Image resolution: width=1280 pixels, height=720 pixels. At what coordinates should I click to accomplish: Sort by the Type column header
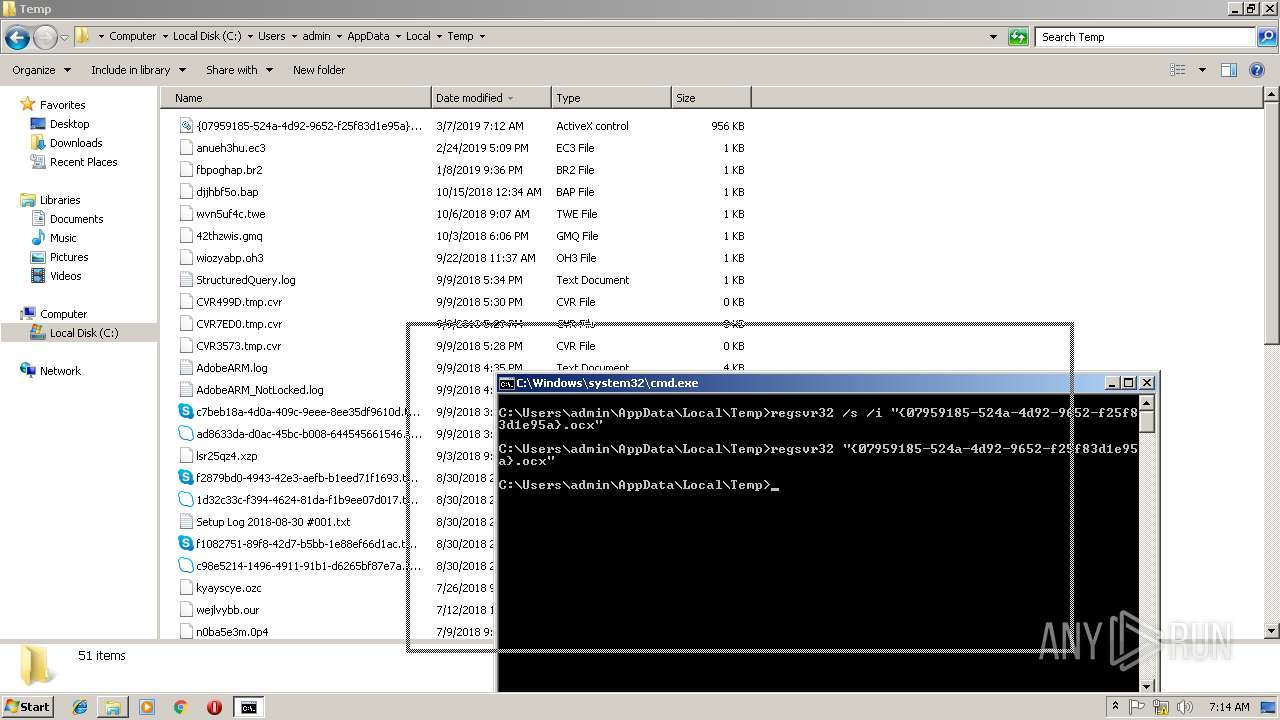point(611,98)
